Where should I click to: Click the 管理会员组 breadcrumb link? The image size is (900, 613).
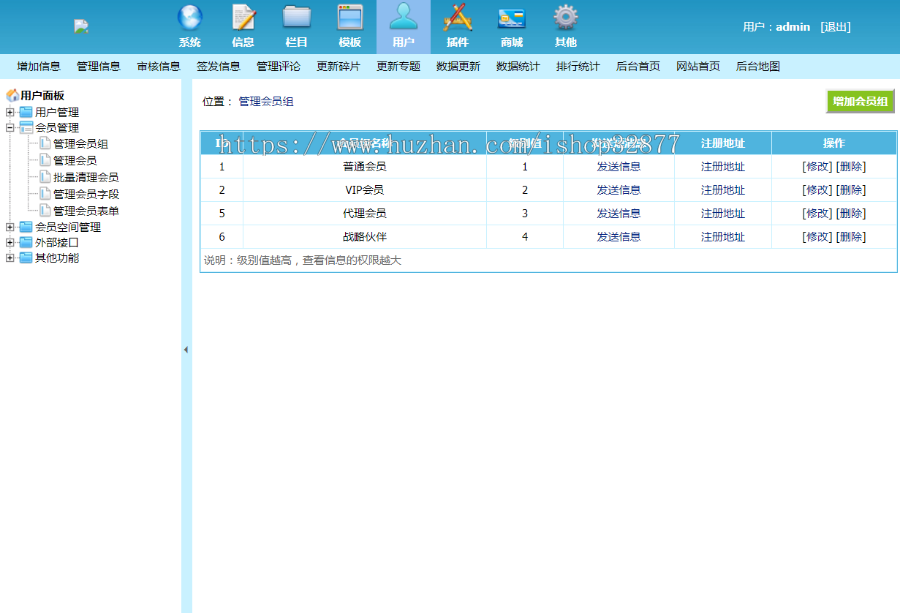point(266,102)
